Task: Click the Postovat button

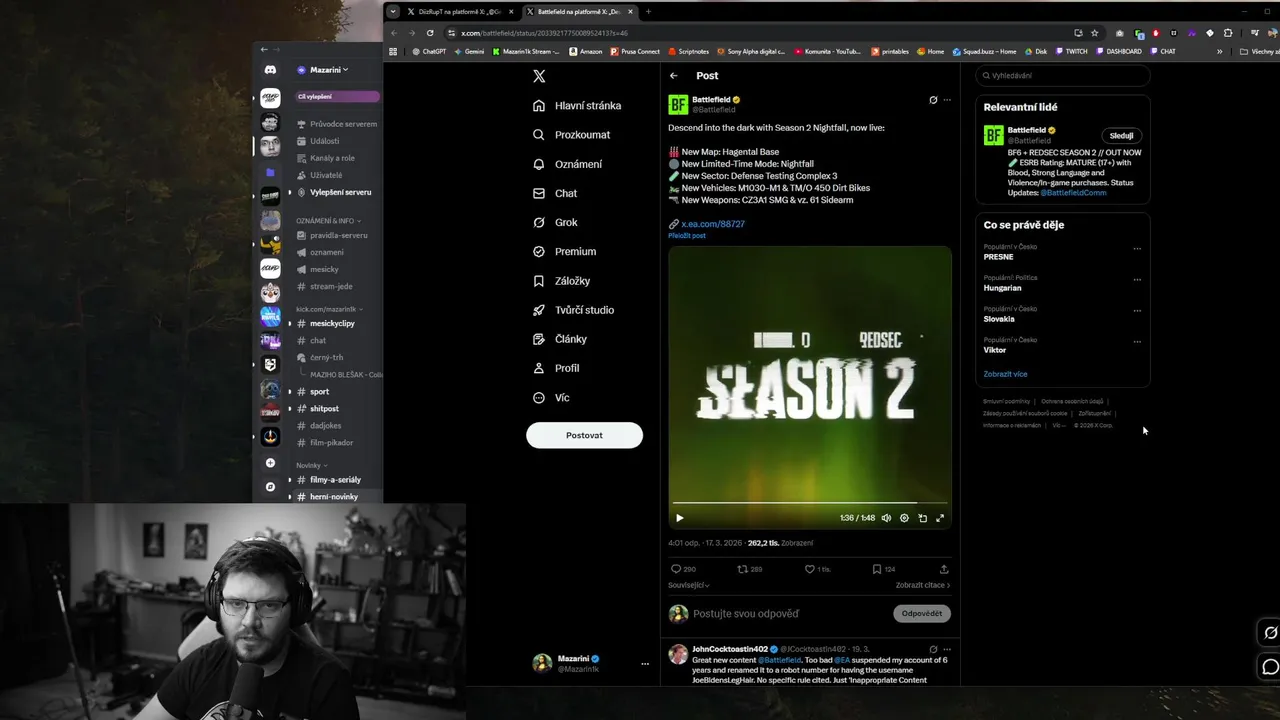Action: point(584,435)
